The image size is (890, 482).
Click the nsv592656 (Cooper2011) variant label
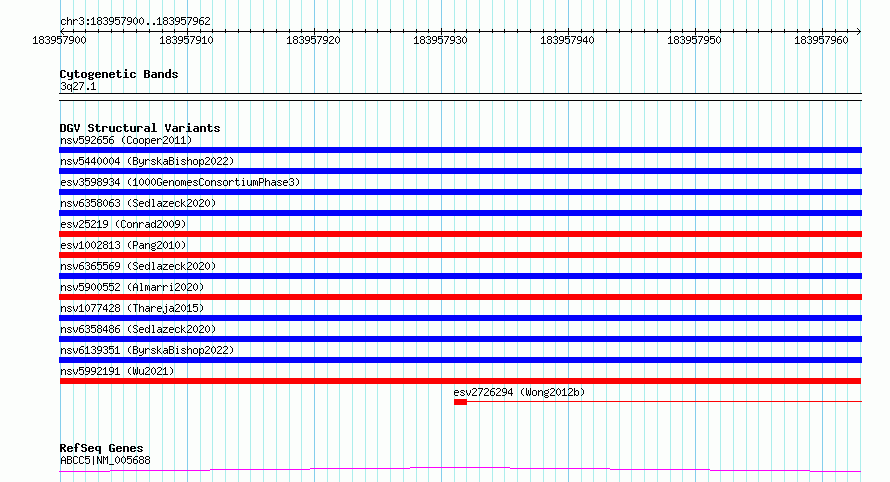click(x=126, y=140)
